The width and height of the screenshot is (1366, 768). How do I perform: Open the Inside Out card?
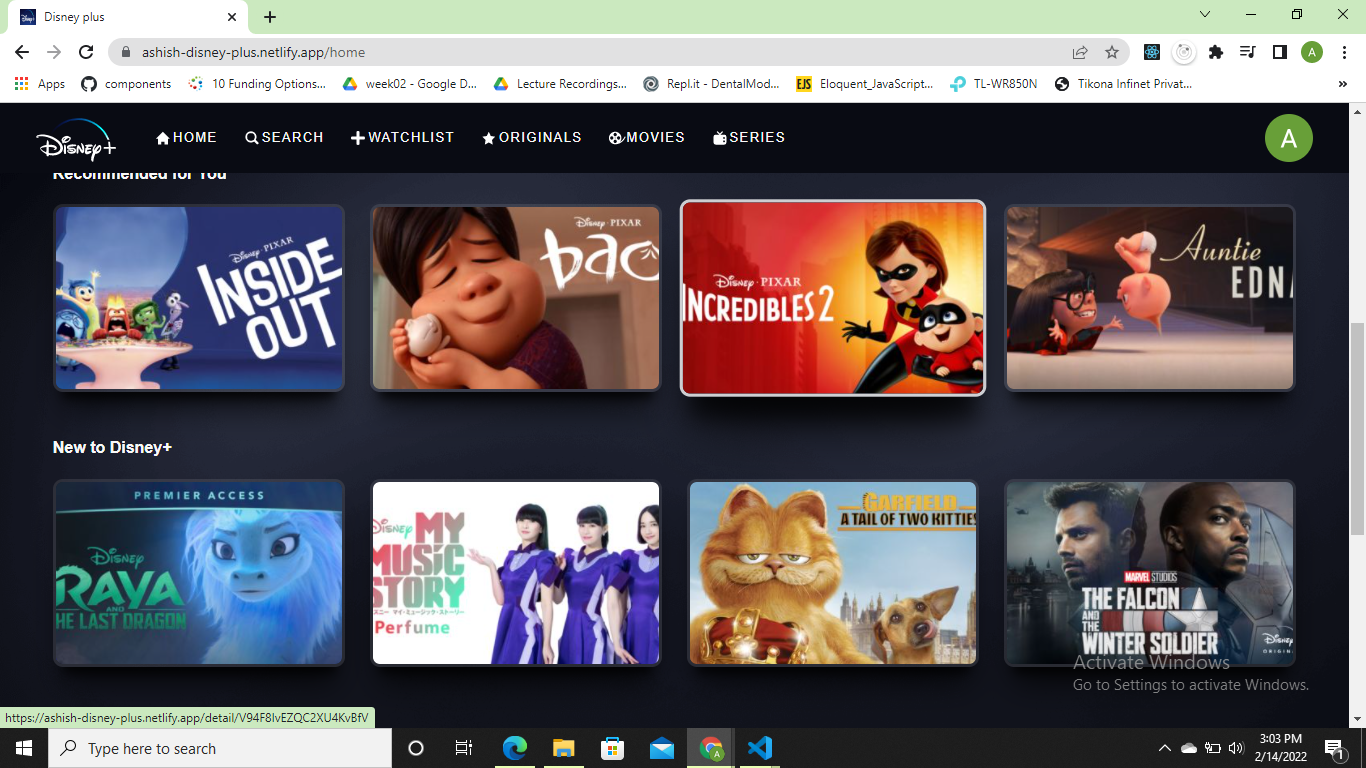coord(199,298)
